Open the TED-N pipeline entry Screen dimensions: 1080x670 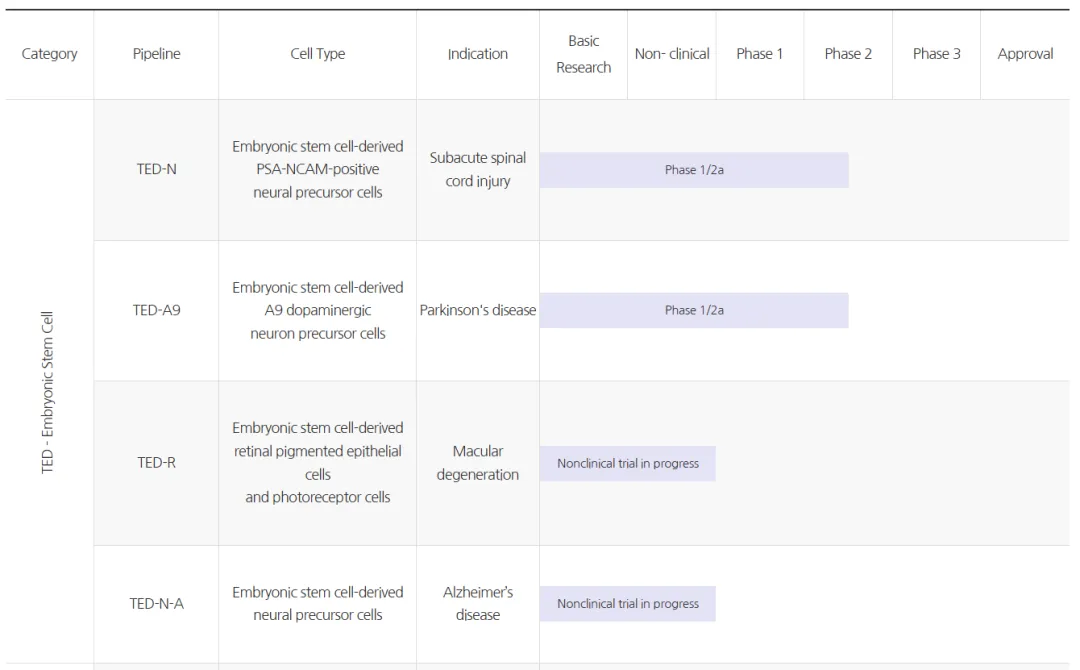point(156,169)
